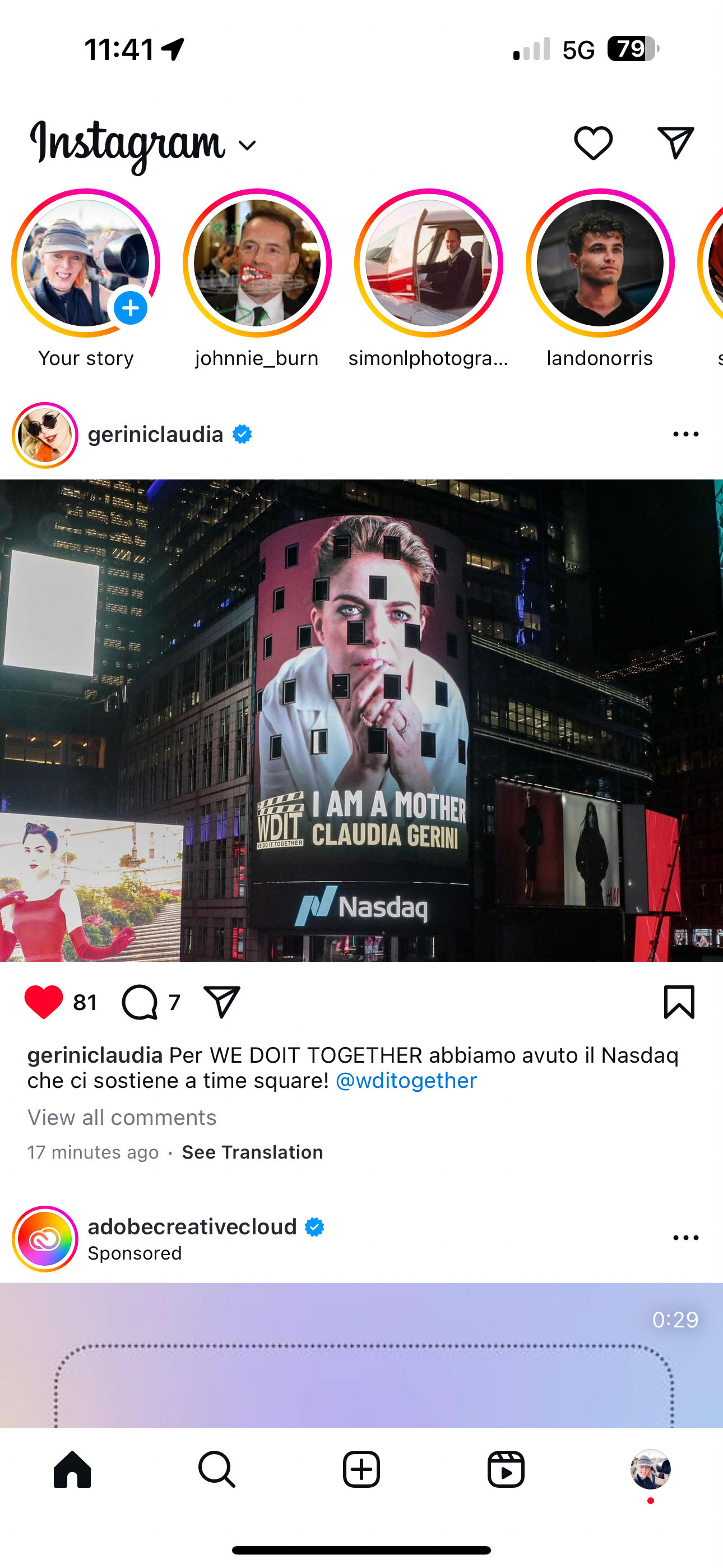The height and width of the screenshot is (1568, 723).
Task: Open the Reels tab icon
Action: (x=506, y=1469)
